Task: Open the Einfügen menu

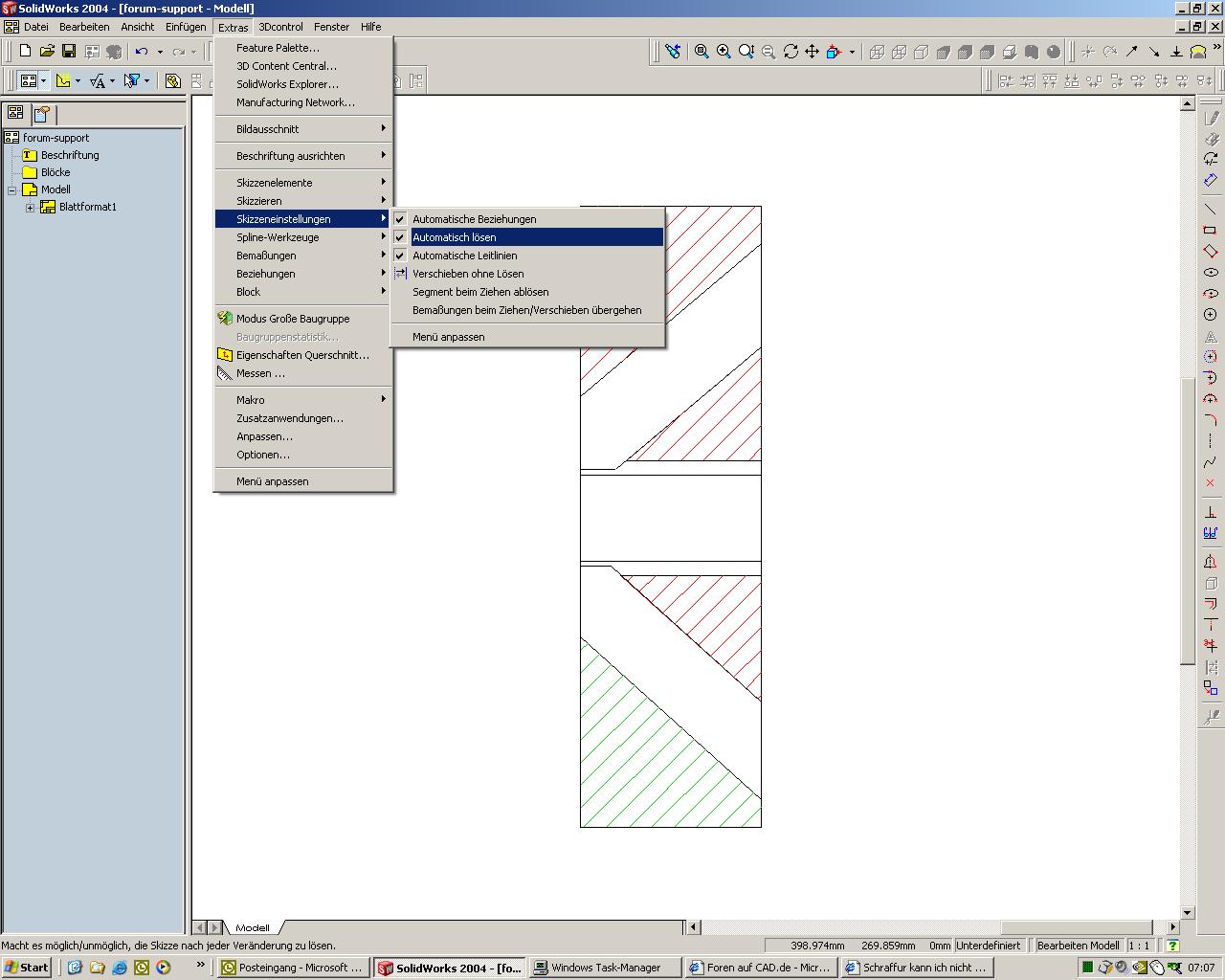Action: tap(185, 27)
